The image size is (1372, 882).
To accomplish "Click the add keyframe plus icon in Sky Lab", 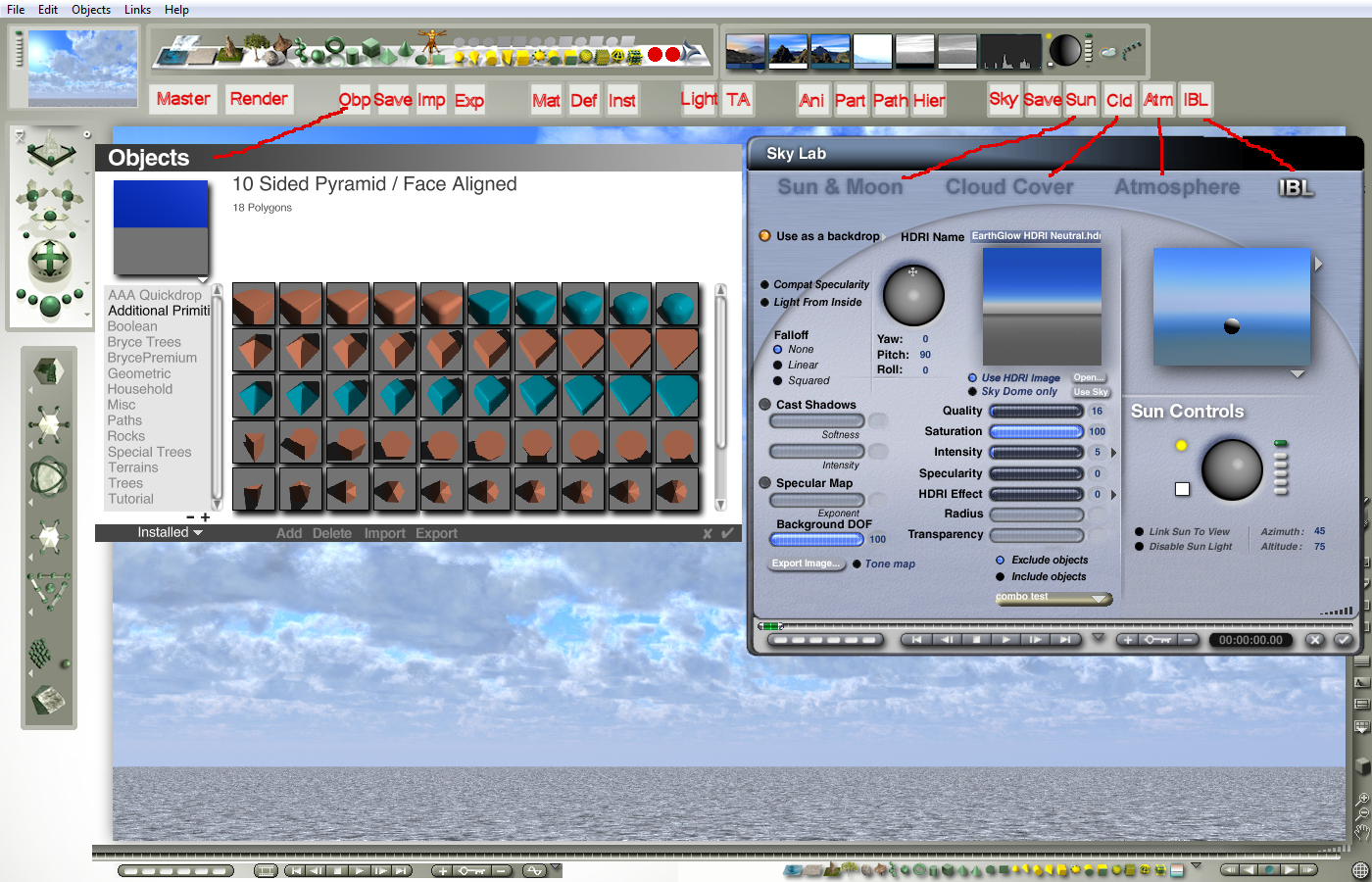I will [x=1128, y=640].
